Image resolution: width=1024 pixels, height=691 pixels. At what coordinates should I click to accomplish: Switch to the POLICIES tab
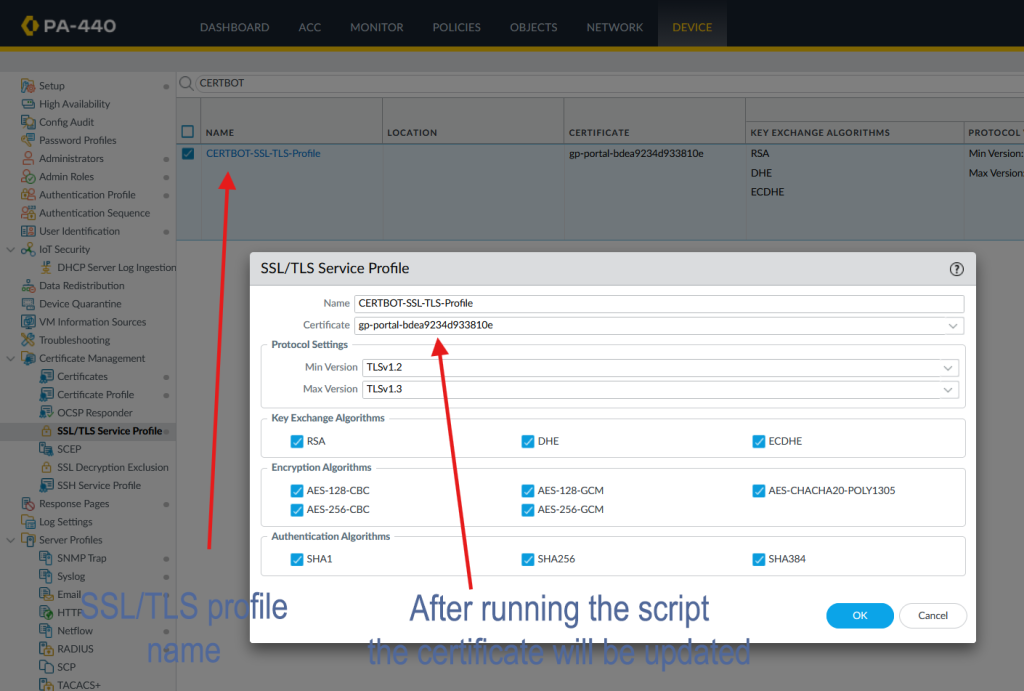coord(456,27)
